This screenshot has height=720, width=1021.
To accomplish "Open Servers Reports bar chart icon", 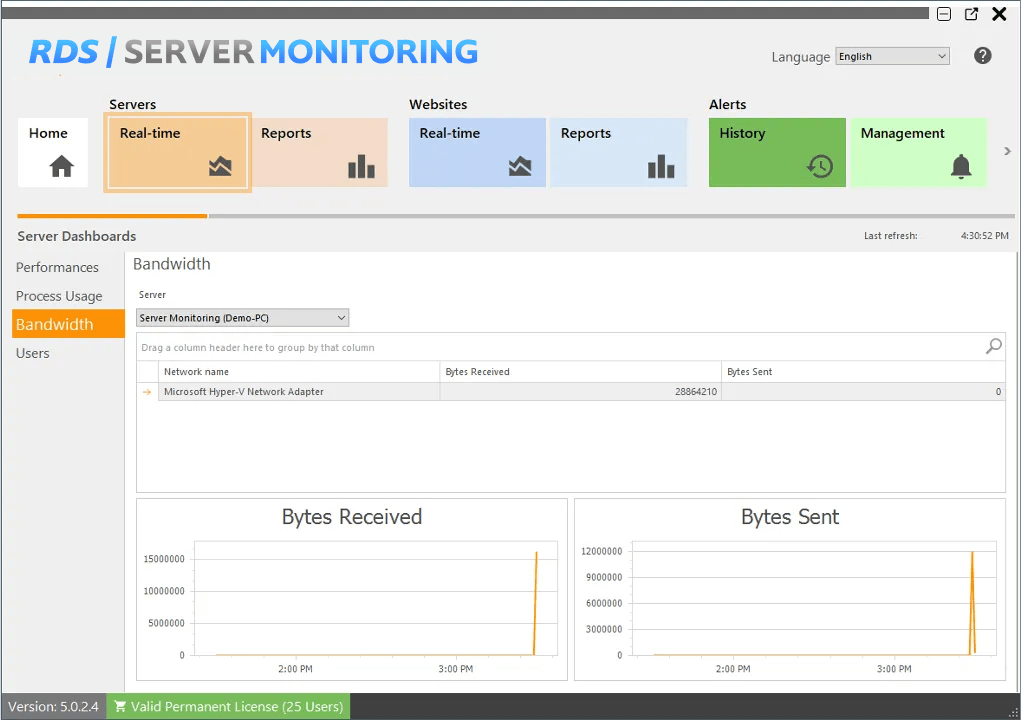I will [x=361, y=167].
